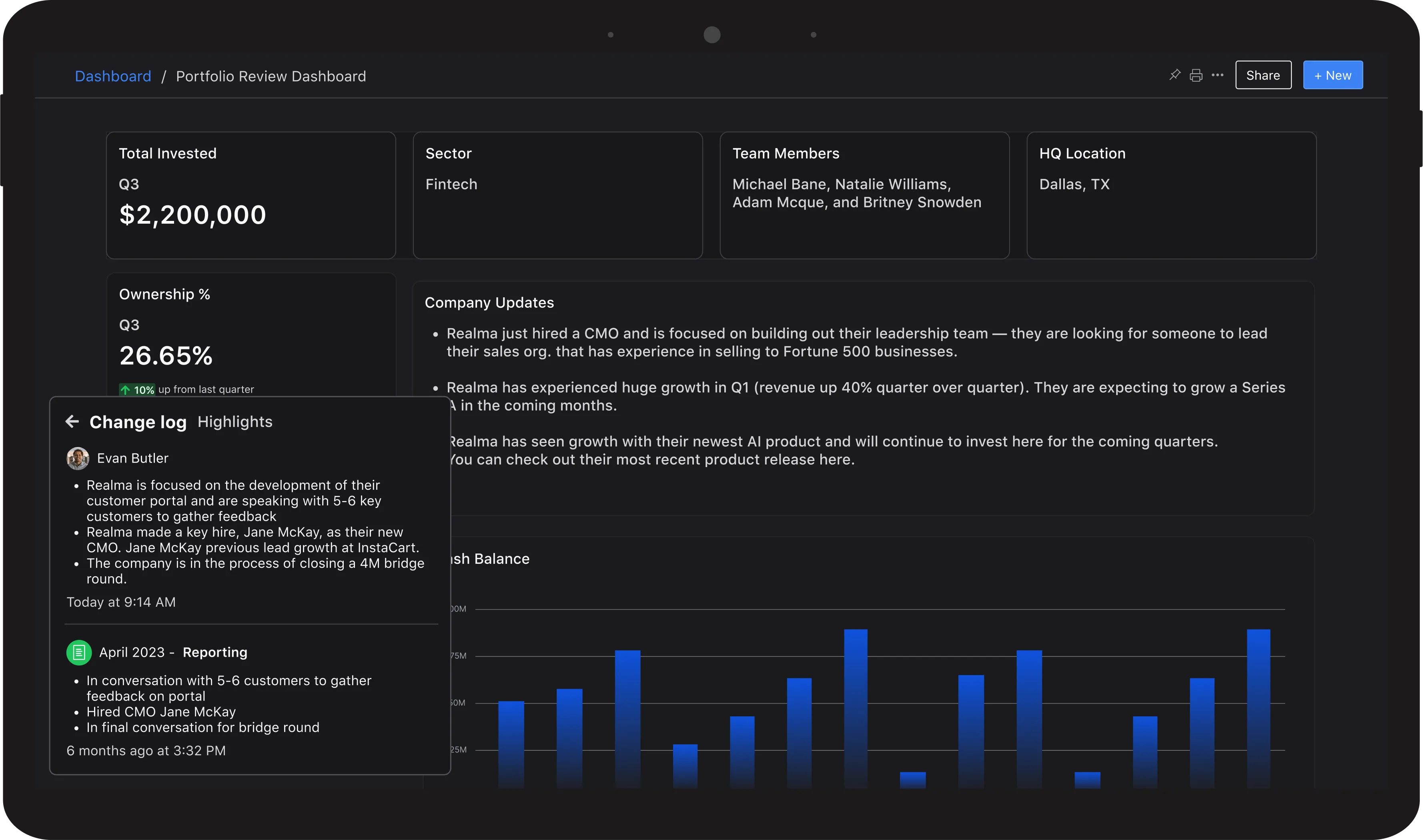Viewport: 1423px width, 840px height.
Task: Go to Dashboard via the breadcrumb link
Action: [112, 76]
